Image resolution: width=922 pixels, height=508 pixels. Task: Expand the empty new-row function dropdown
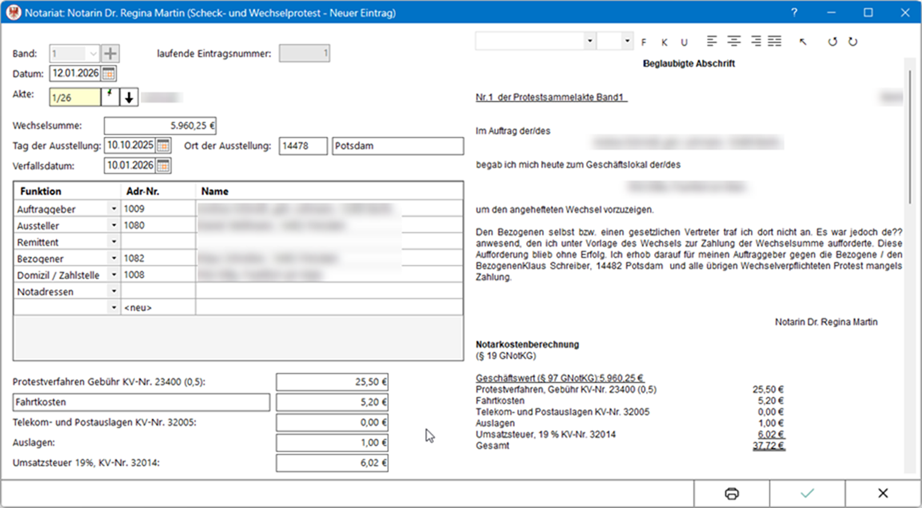pos(113,308)
